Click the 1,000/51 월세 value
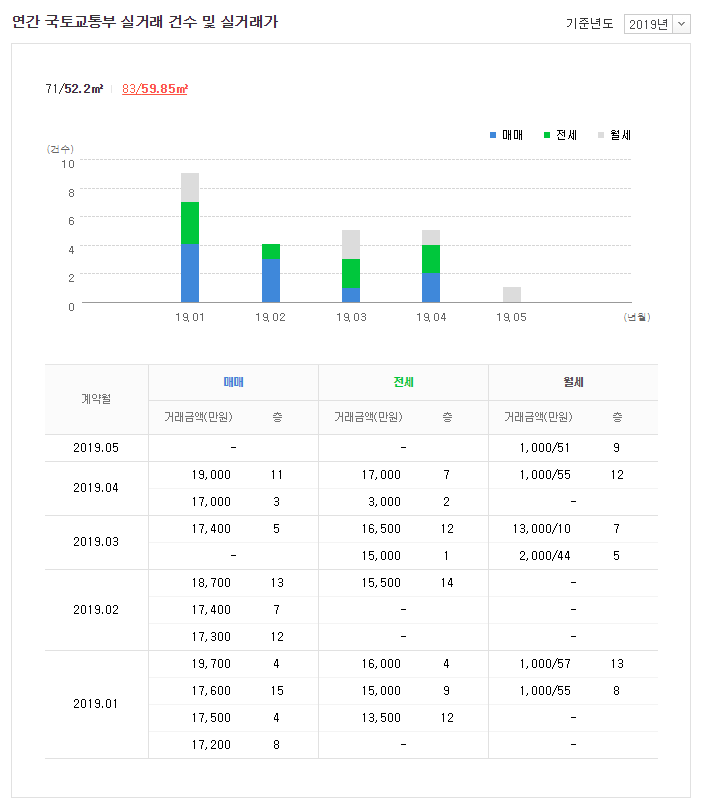Image resolution: width=701 pixels, height=810 pixels. pyautogui.click(x=544, y=448)
